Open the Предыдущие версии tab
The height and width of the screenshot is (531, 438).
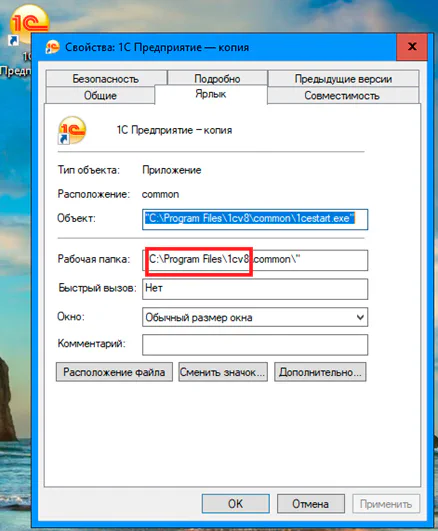[x=343, y=79]
